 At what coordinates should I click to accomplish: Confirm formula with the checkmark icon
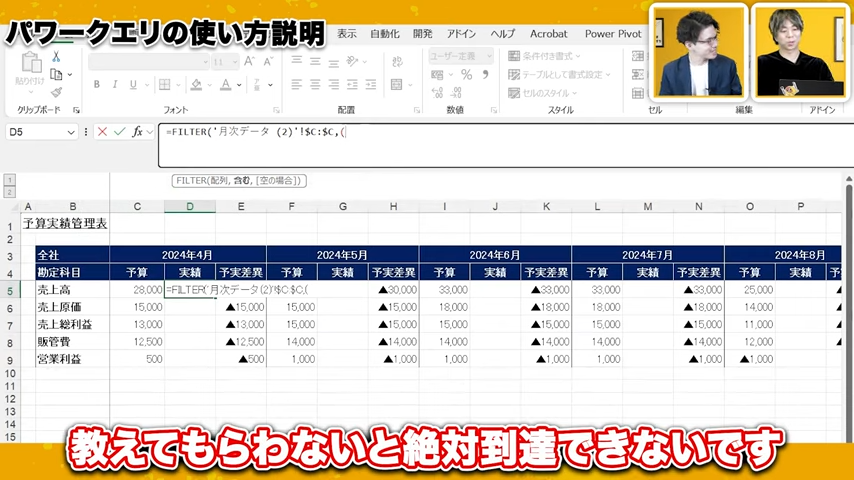click(x=119, y=132)
